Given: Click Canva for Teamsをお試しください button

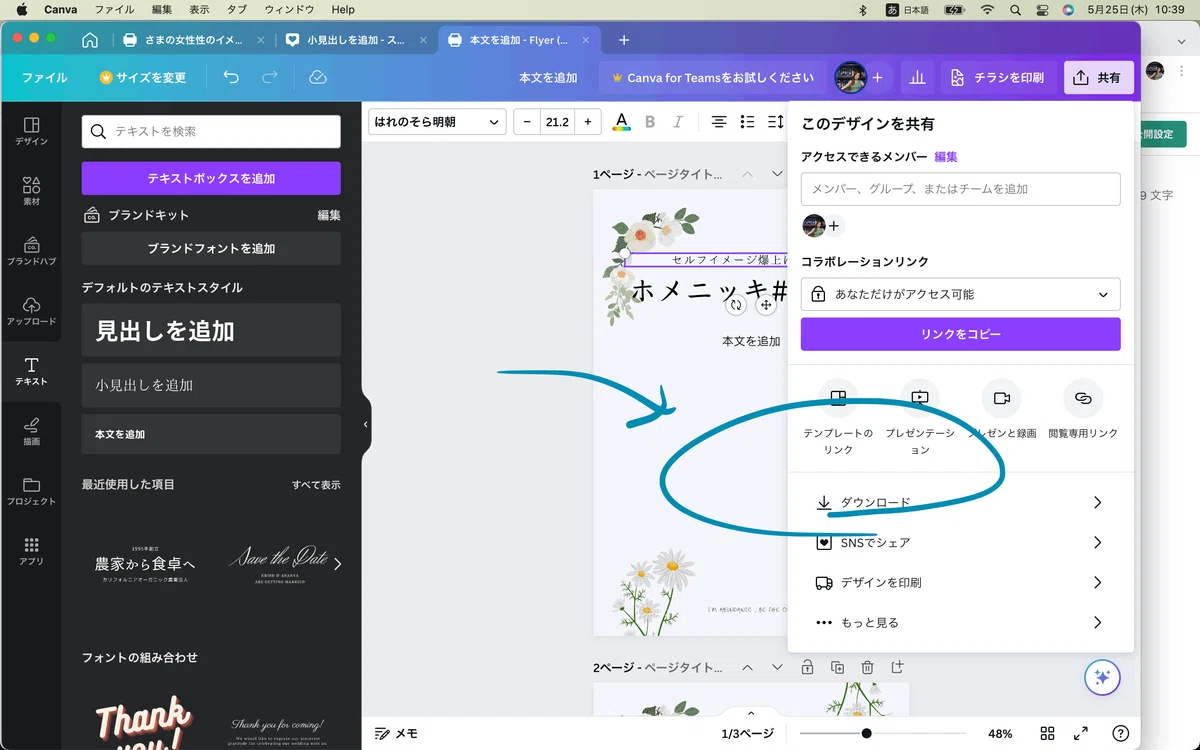Looking at the screenshot, I should (x=713, y=77).
